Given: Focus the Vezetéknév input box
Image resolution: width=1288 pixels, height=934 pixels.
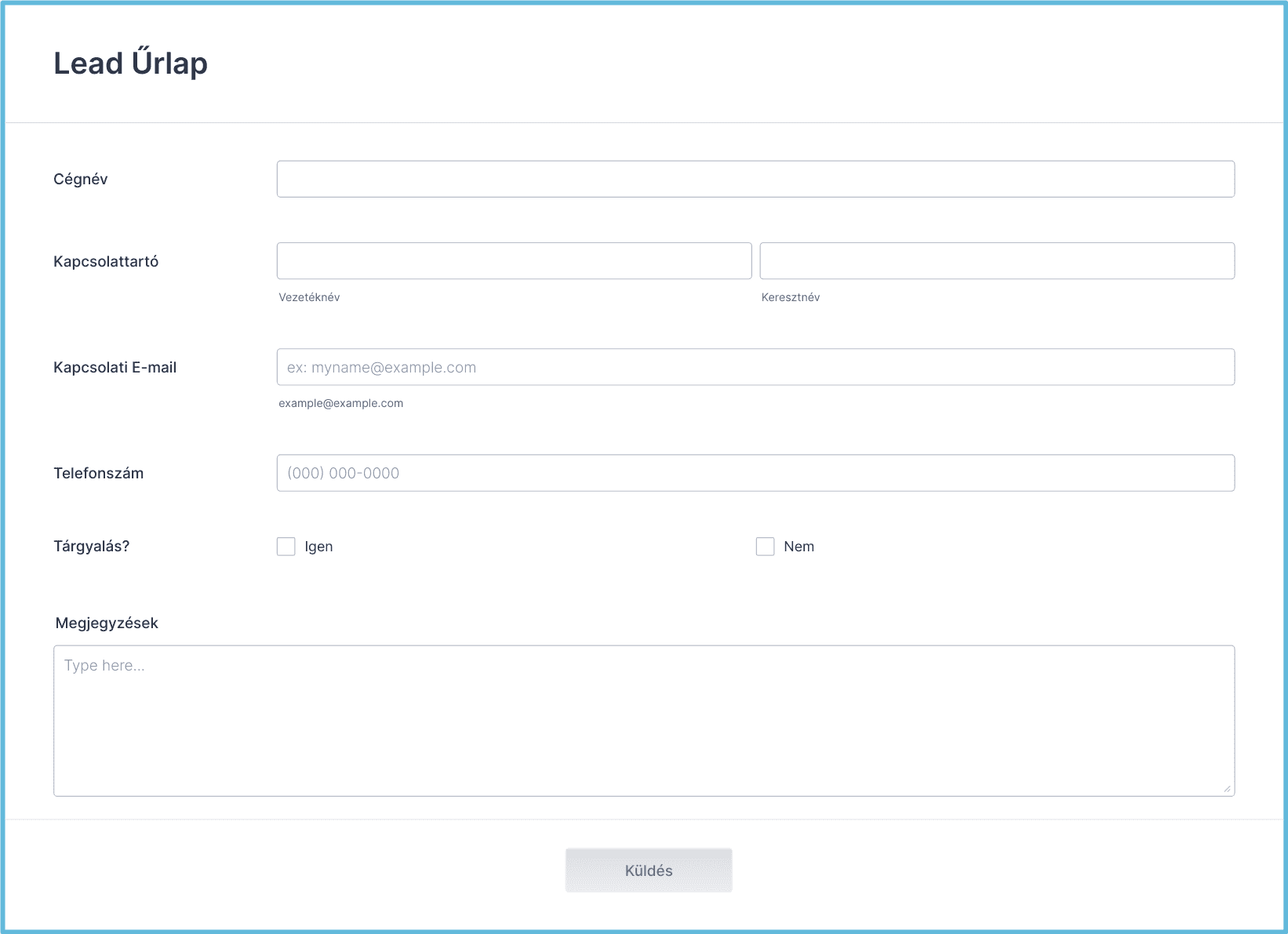Looking at the screenshot, I should click(514, 260).
